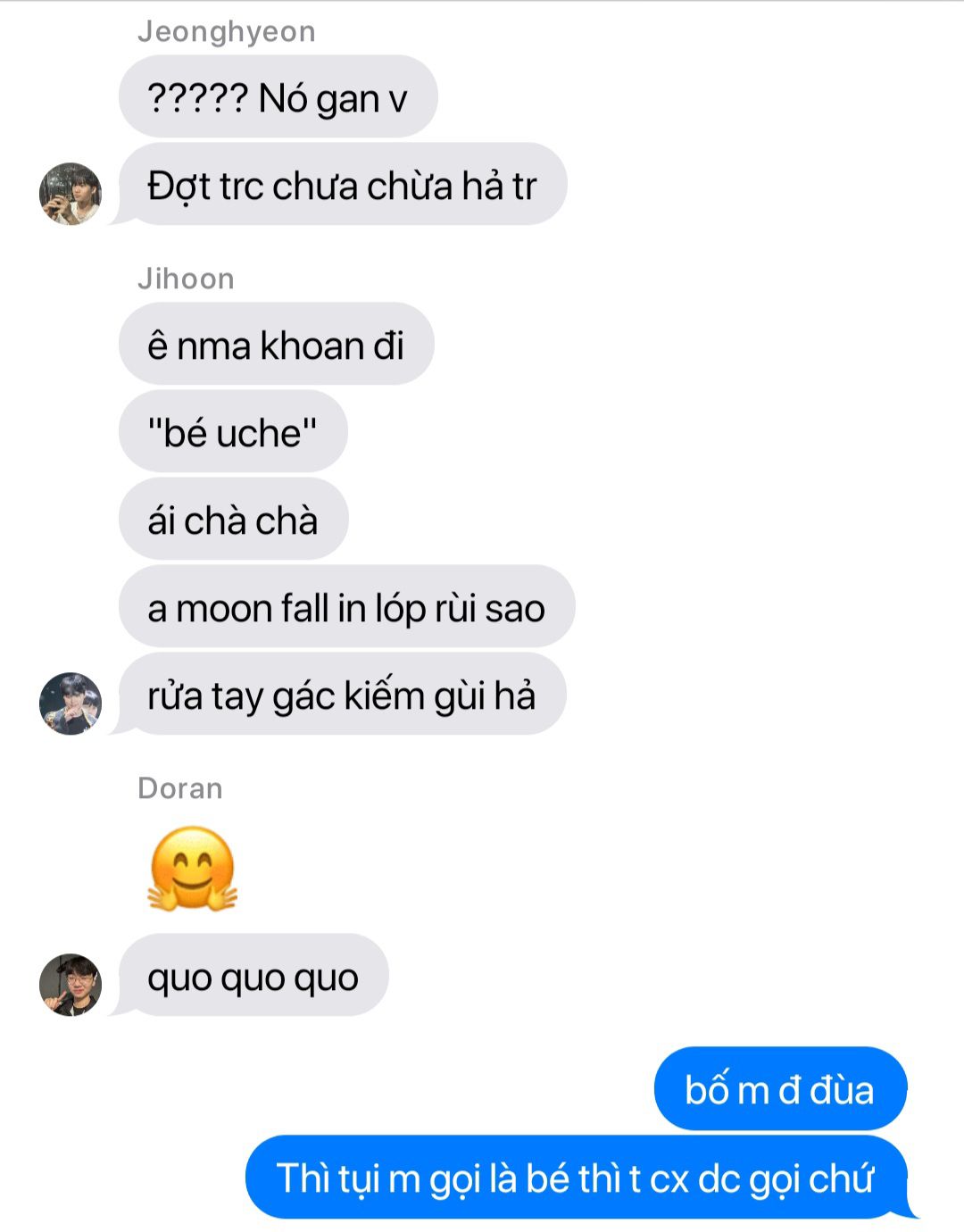The height and width of the screenshot is (1232, 964).
Task: Open Jeonghyeon's profile picture
Action: coord(71,194)
